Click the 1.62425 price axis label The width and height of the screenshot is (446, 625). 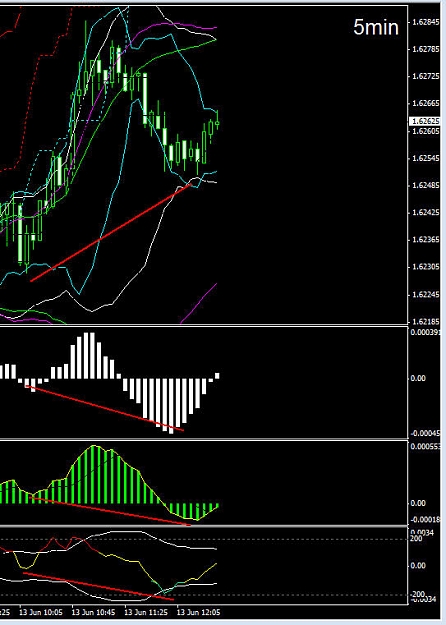tap(425, 212)
